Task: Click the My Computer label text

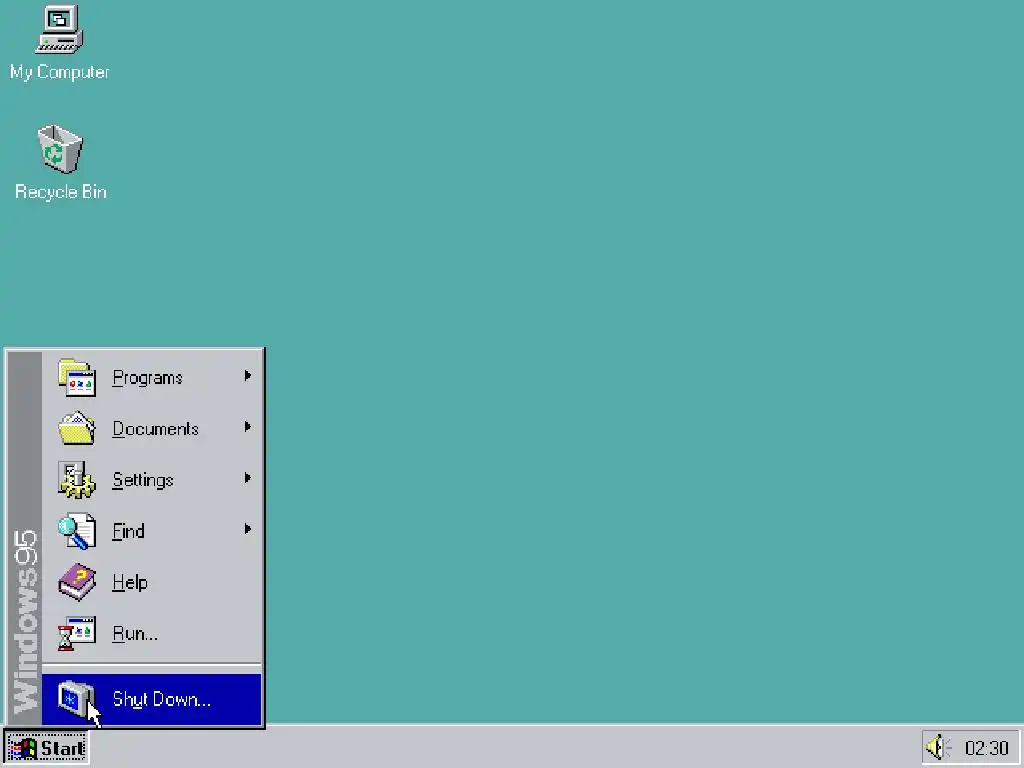Action: (x=59, y=72)
